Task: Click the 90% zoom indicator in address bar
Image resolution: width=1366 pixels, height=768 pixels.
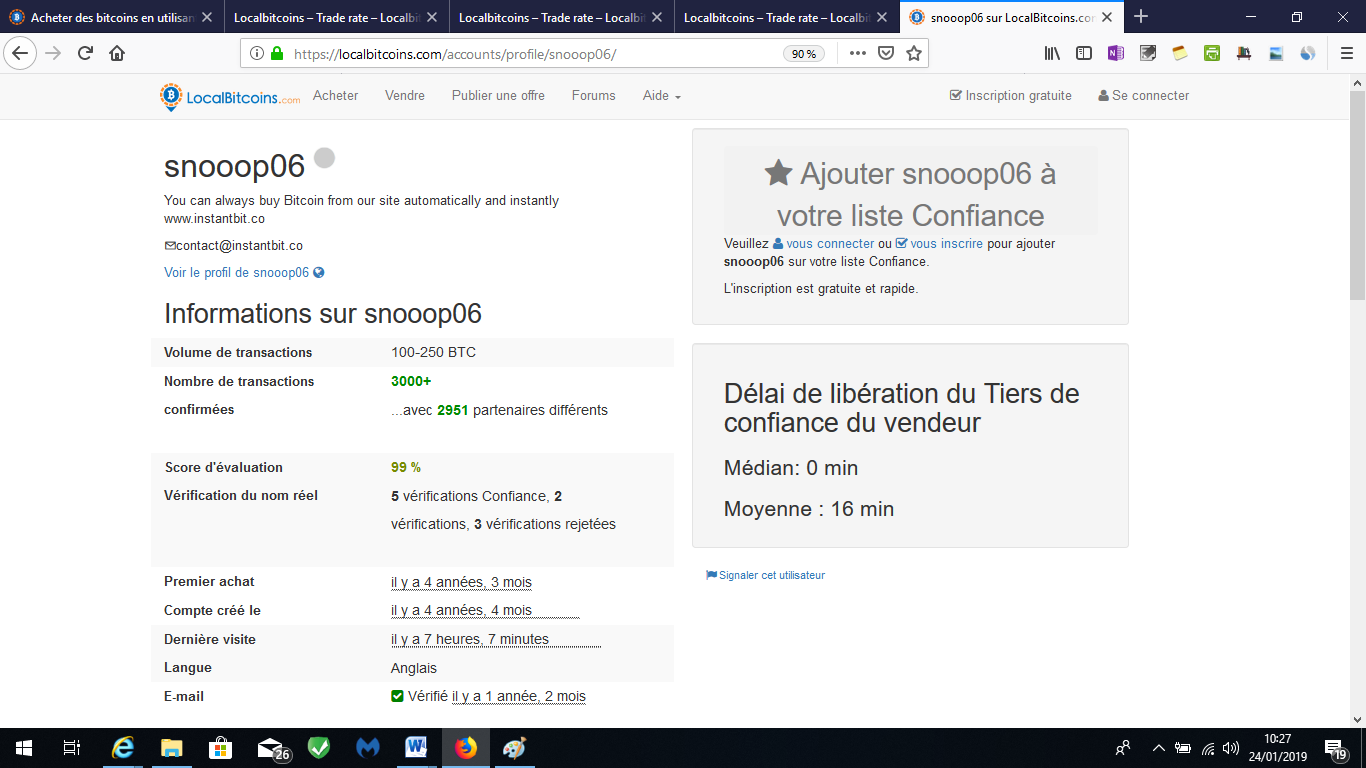Action: coord(806,53)
